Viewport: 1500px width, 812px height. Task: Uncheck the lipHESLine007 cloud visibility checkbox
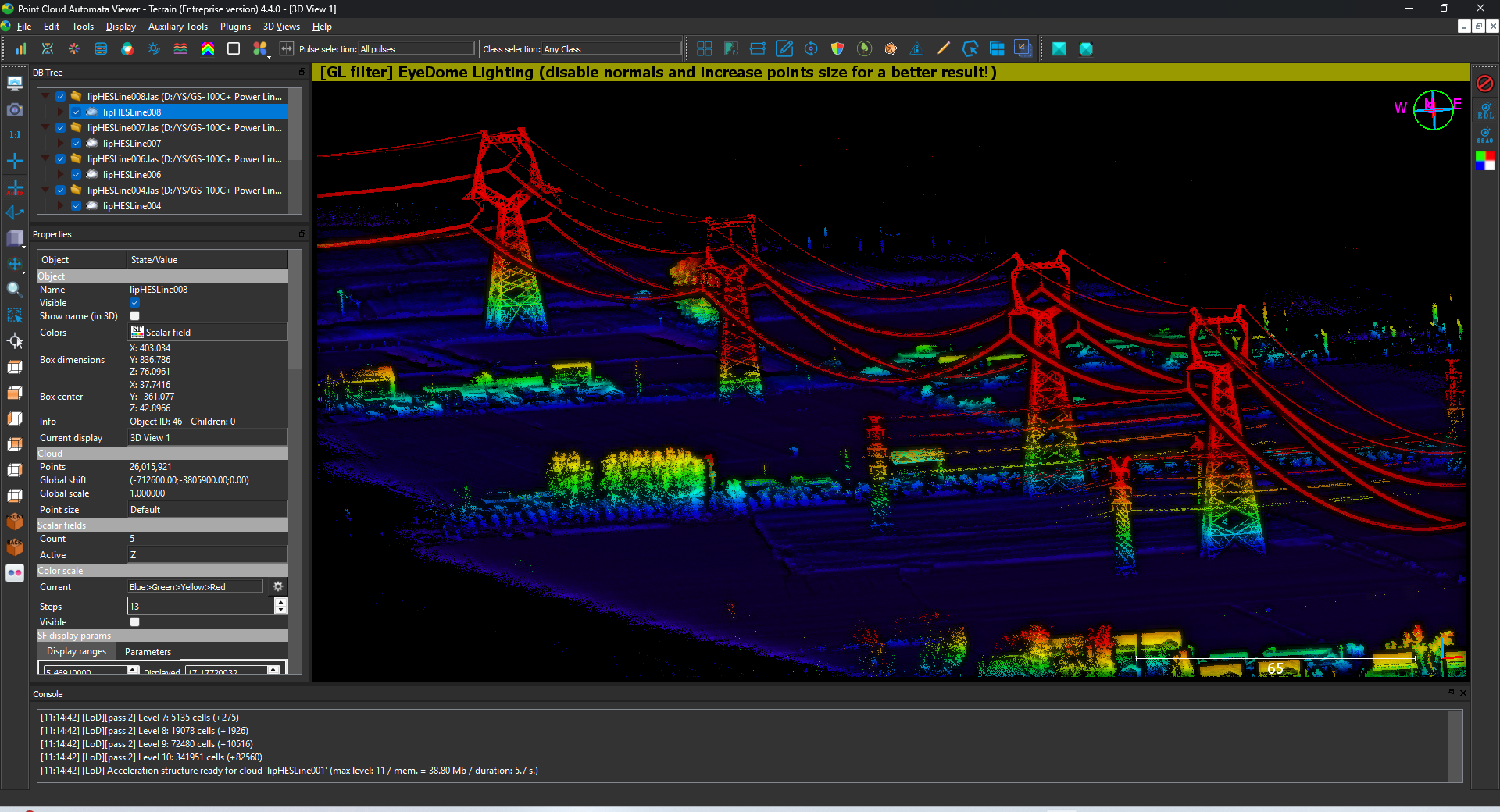click(77, 144)
